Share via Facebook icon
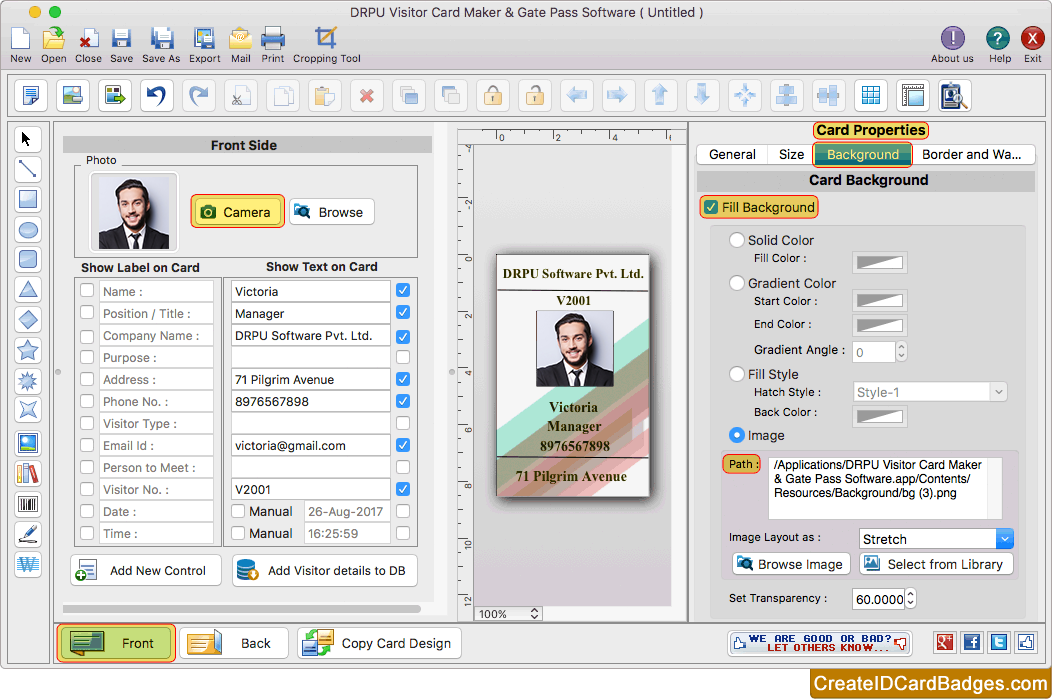This screenshot has height=699, width=1052. tap(971, 642)
